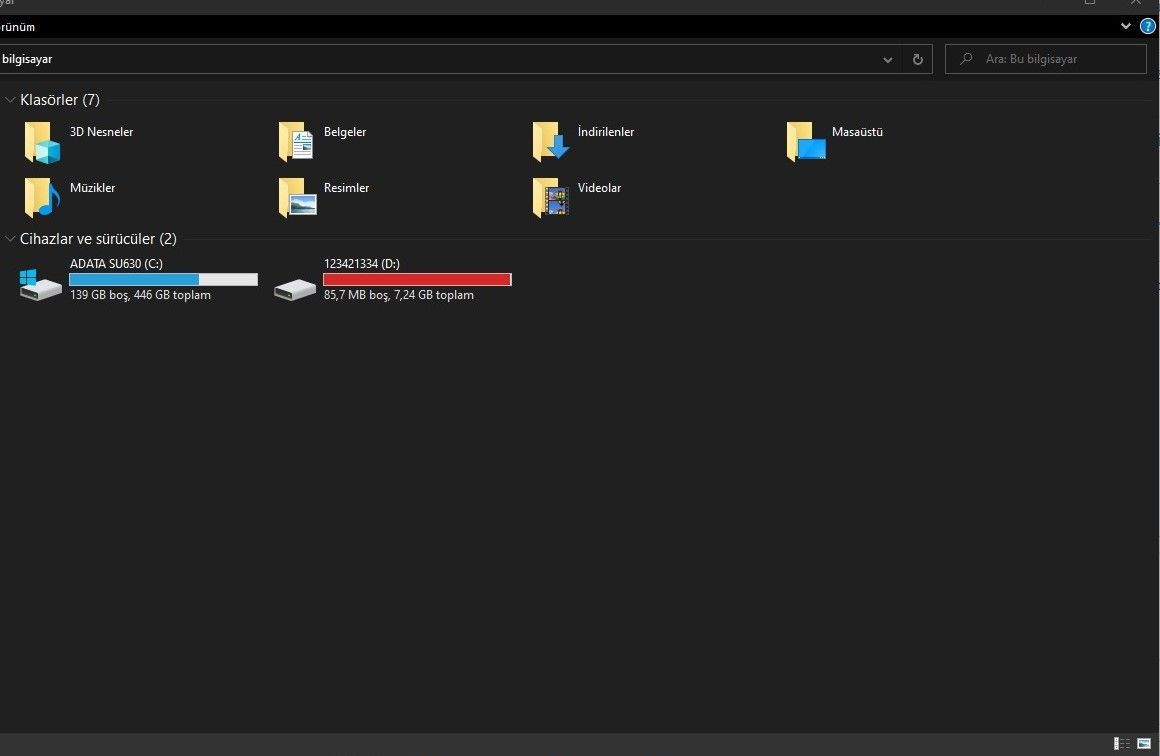Select the ADATA SU630 (C:) drive icon
This screenshot has height=756, width=1160.
(41, 284)
